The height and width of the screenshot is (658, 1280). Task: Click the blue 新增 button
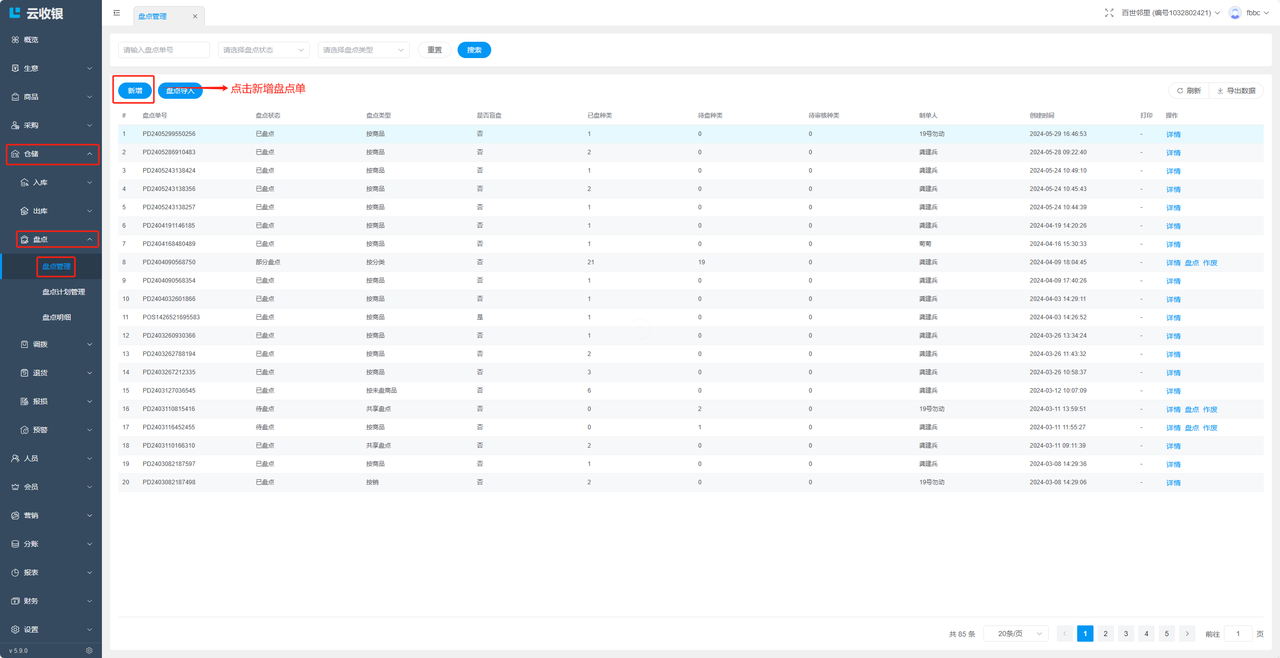tap(135, 91)
